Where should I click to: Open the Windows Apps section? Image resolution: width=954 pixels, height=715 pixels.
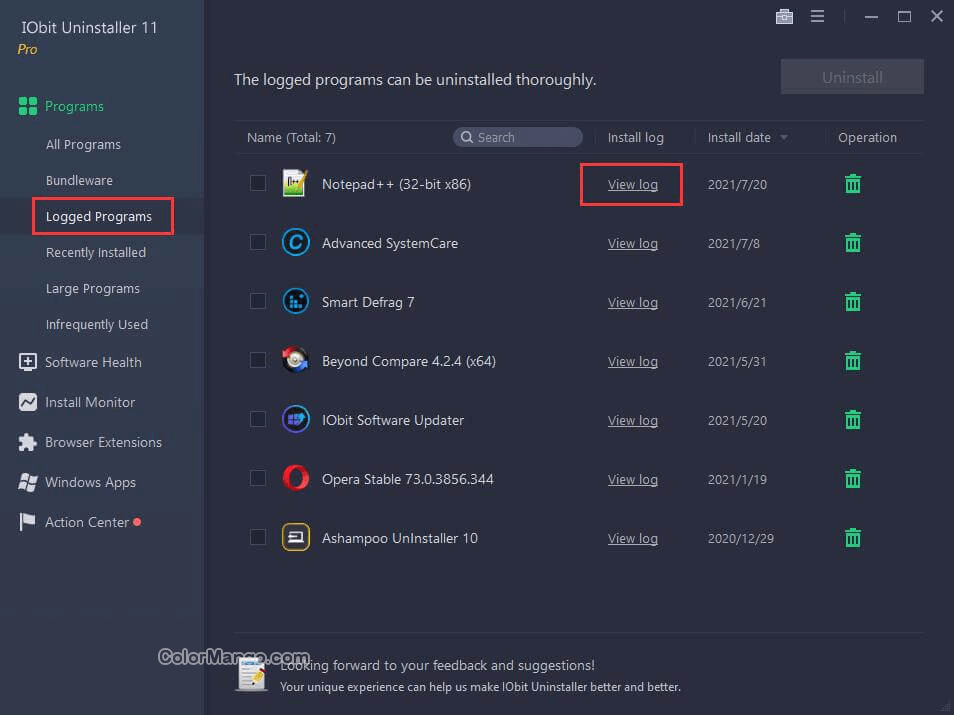88,482
